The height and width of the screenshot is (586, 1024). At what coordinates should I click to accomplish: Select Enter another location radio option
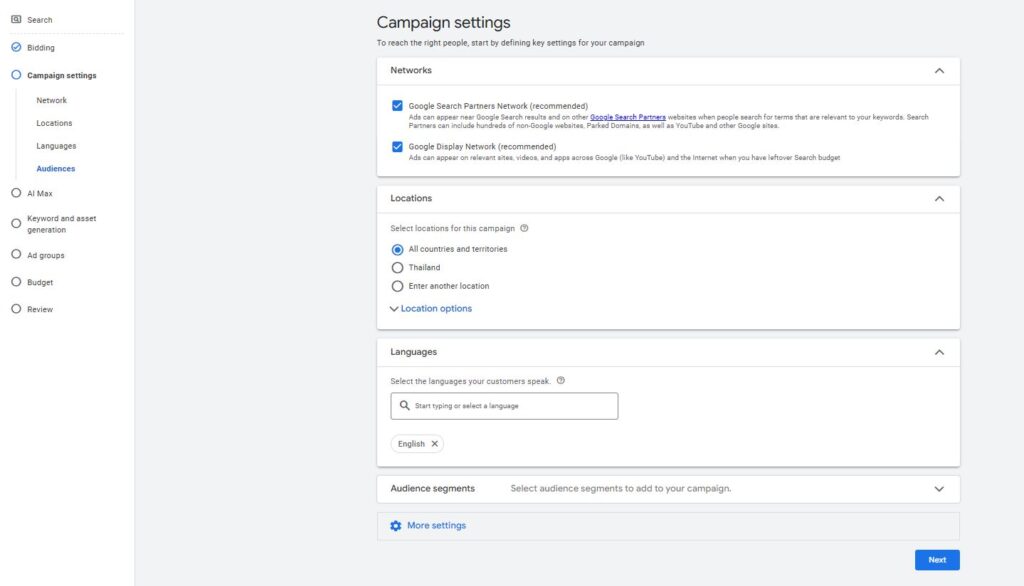tap(398, 286)
